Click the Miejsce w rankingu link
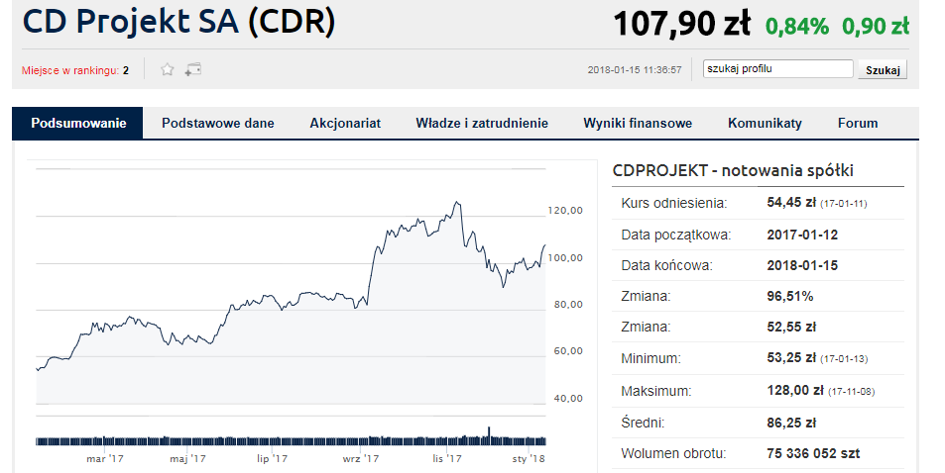 coord(70,70)
